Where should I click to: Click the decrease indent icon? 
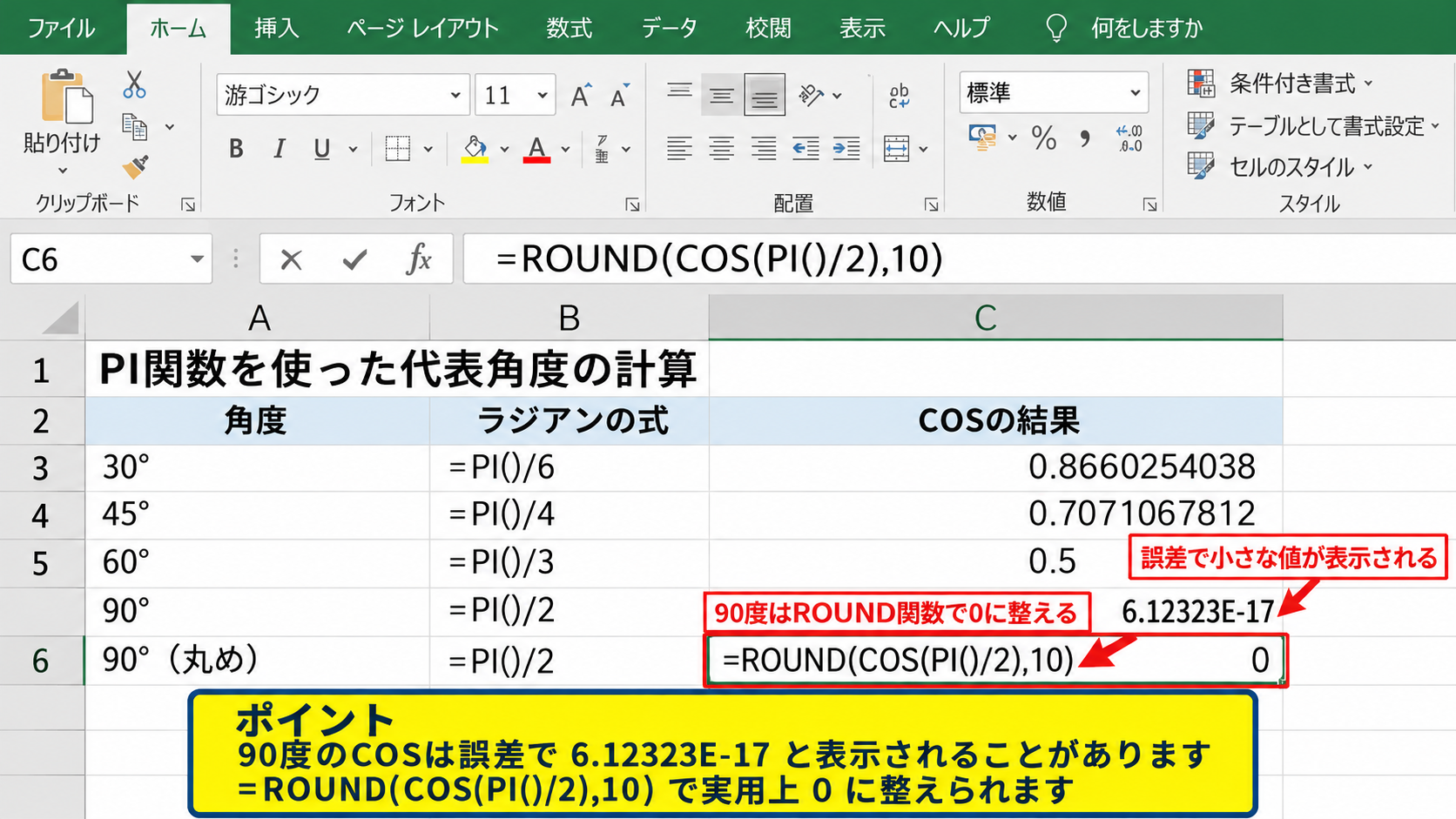[806, 149]
